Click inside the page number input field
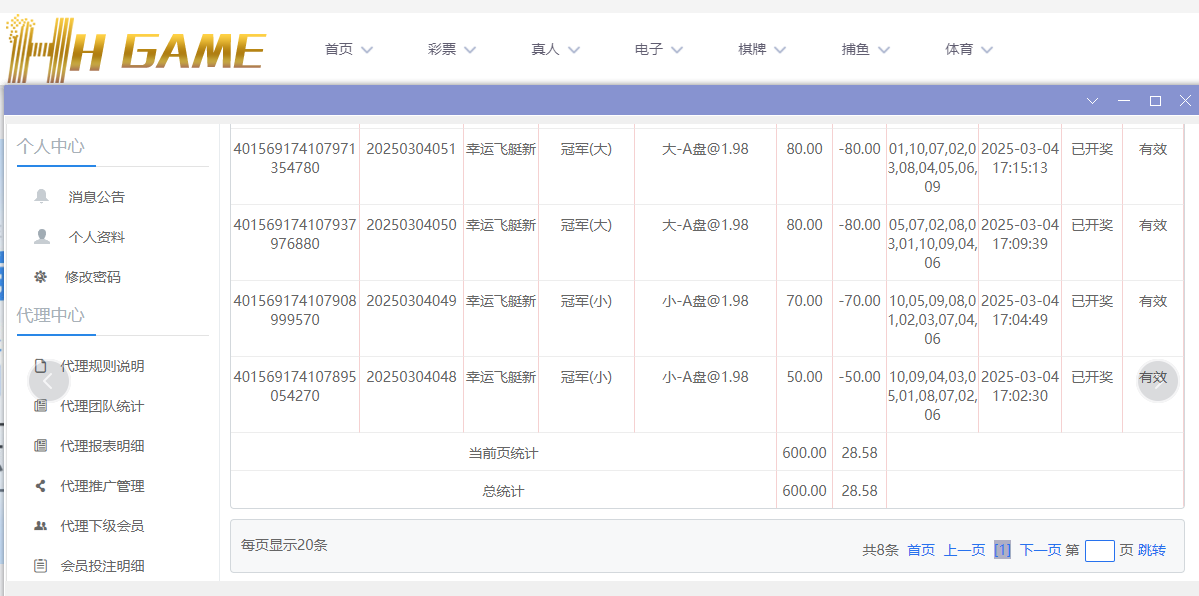1199x596 pixels. click(1099, 550)
